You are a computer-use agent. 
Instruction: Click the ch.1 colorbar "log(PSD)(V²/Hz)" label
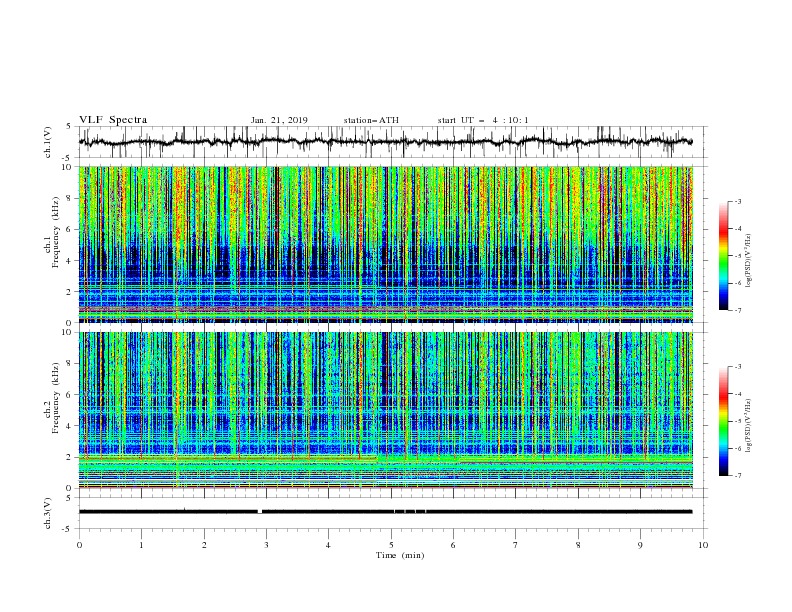(749, 261)
